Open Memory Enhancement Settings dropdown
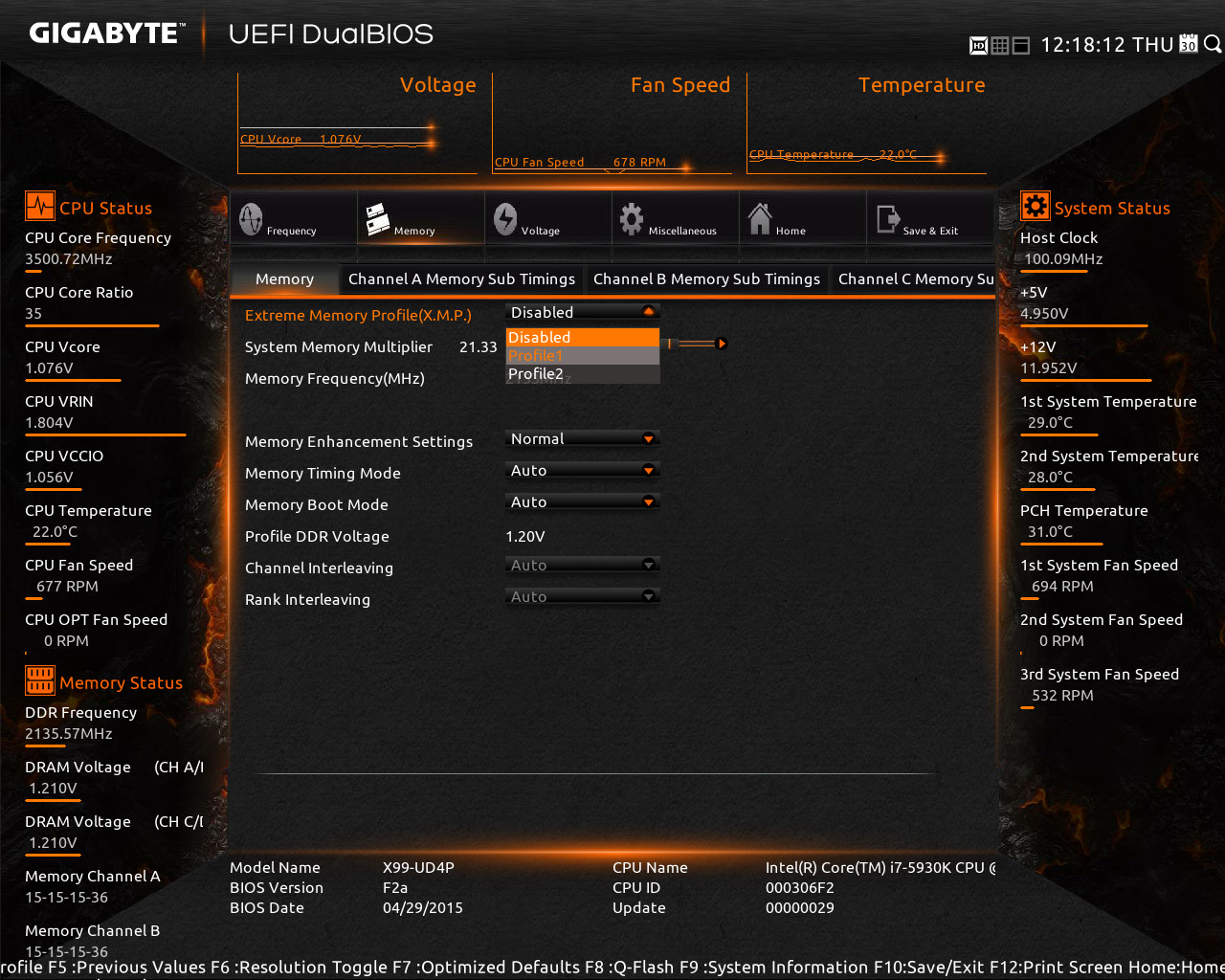The image size is (1225, 980). pyautogui.click(x=583, y=438)
